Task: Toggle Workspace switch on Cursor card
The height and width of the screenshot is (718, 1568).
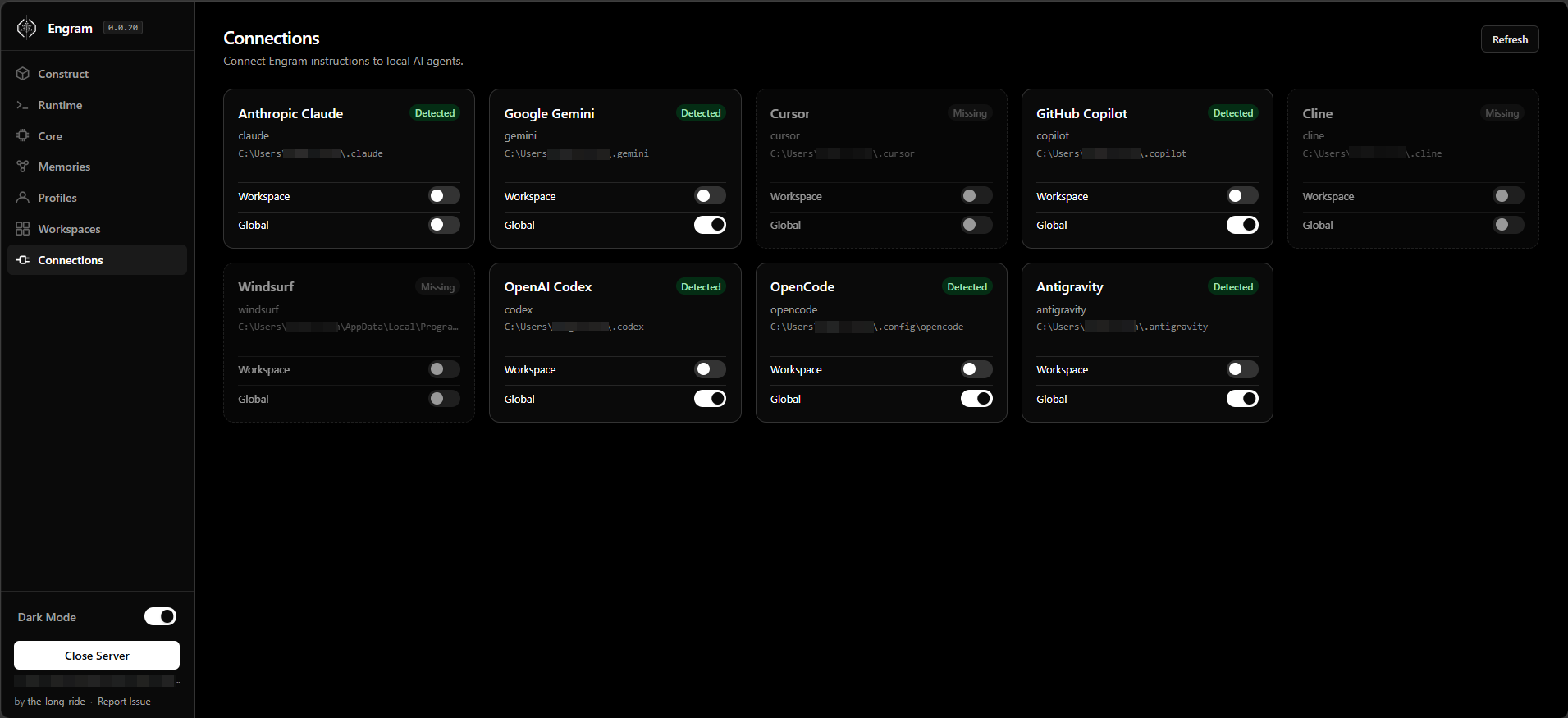Action: [x=976, y=196]
